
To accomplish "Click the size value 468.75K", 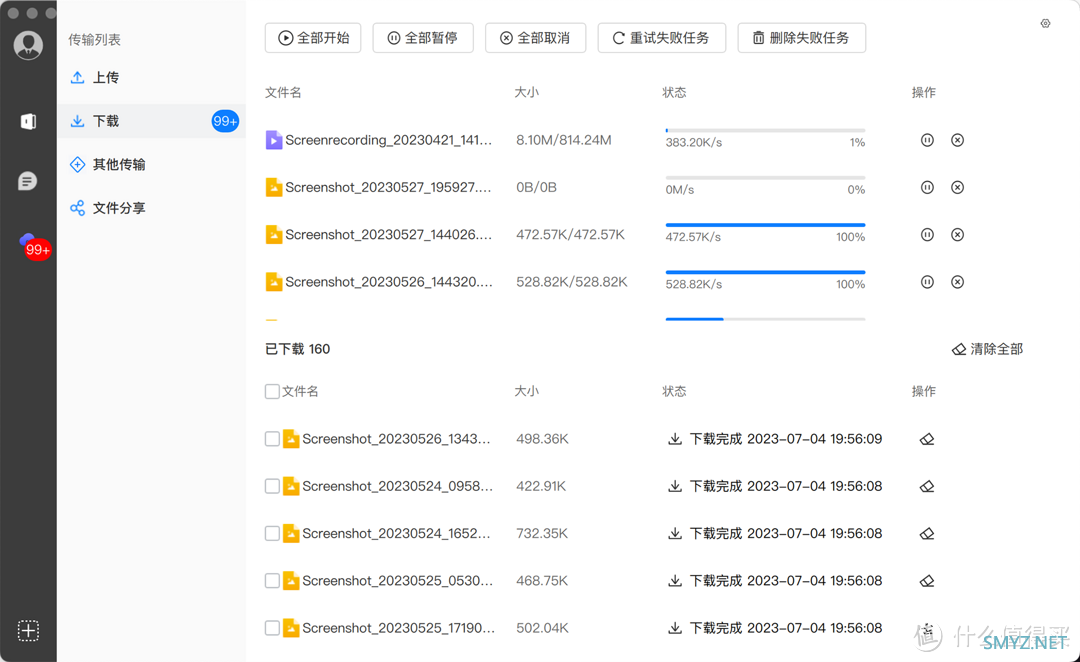I will tap(542, 581).
